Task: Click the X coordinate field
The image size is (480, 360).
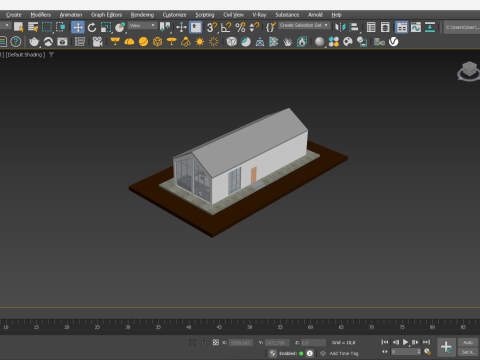Action: 241,343
